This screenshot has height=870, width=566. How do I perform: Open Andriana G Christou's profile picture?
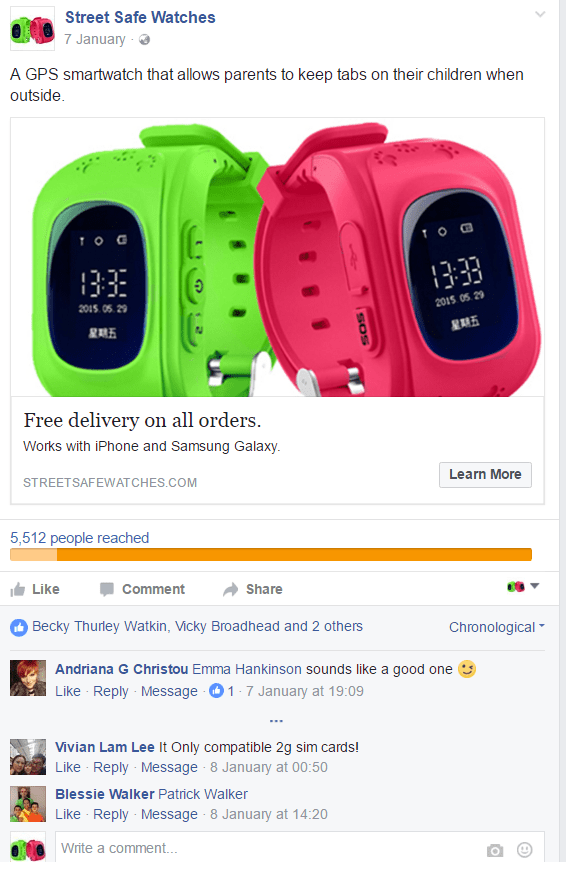[28, 677]
